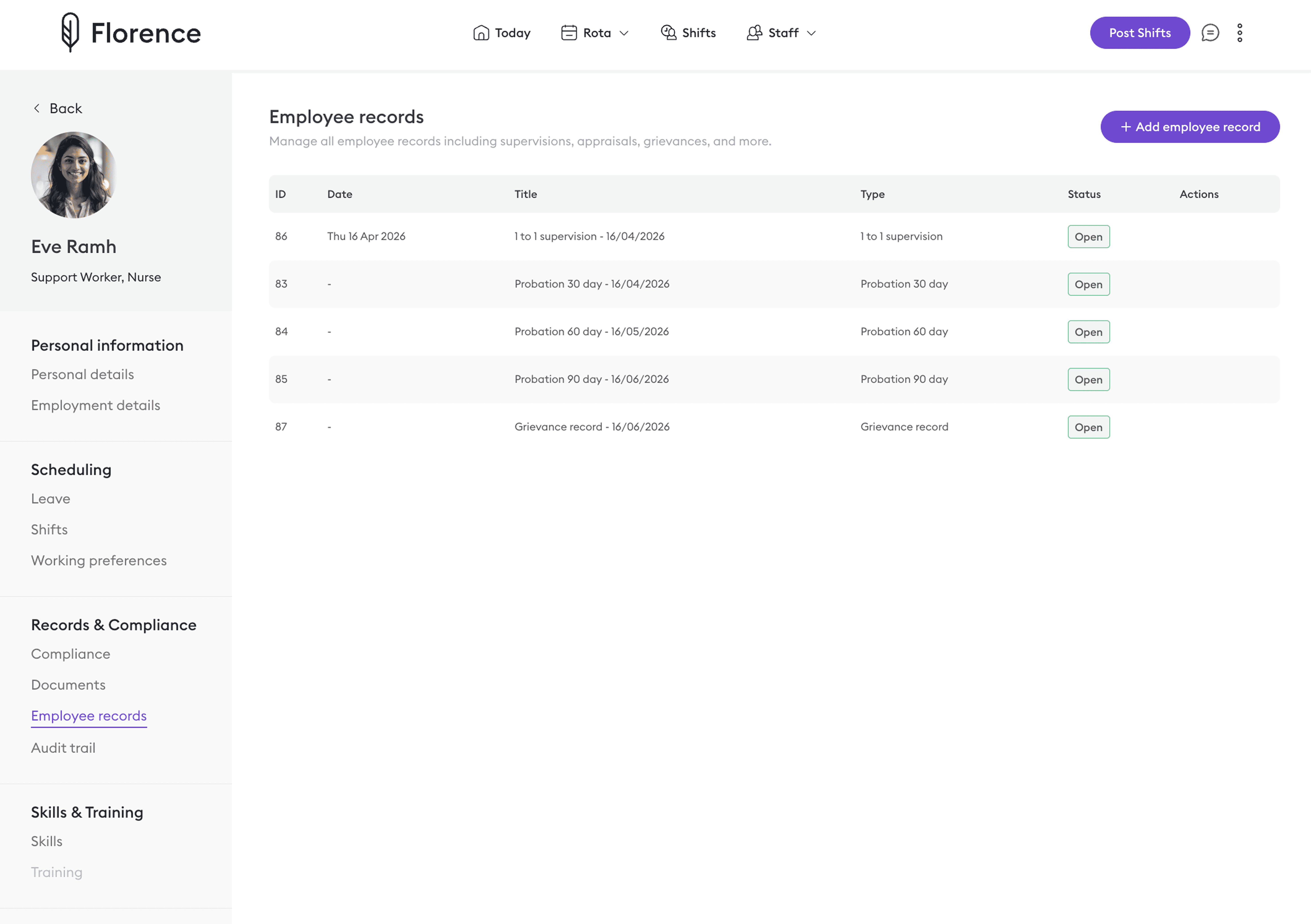Click the Shifts clock icon
This screenshot has height=924, width=1311.
(668, 33)
